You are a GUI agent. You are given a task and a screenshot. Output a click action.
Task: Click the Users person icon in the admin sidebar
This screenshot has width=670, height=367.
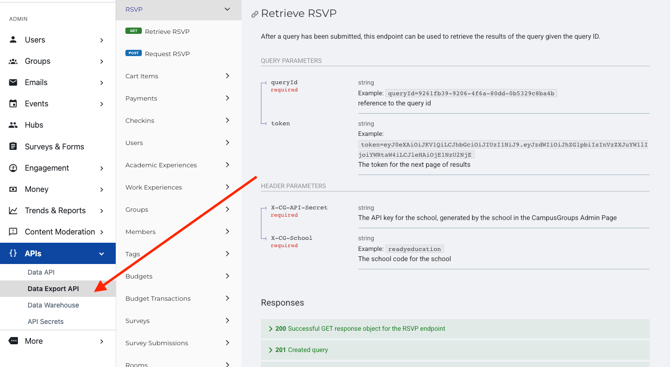point(13,40)
